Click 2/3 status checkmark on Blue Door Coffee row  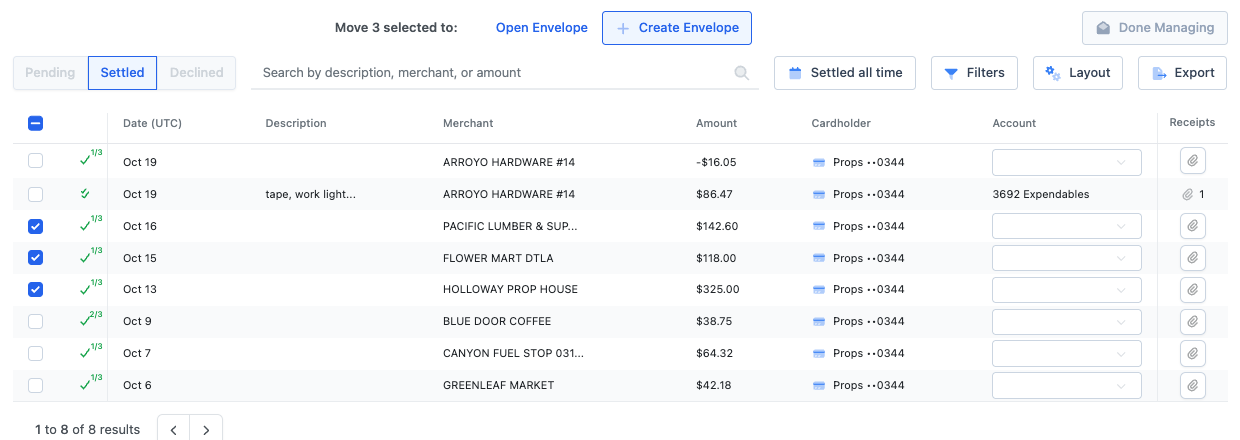coord(91,319)
